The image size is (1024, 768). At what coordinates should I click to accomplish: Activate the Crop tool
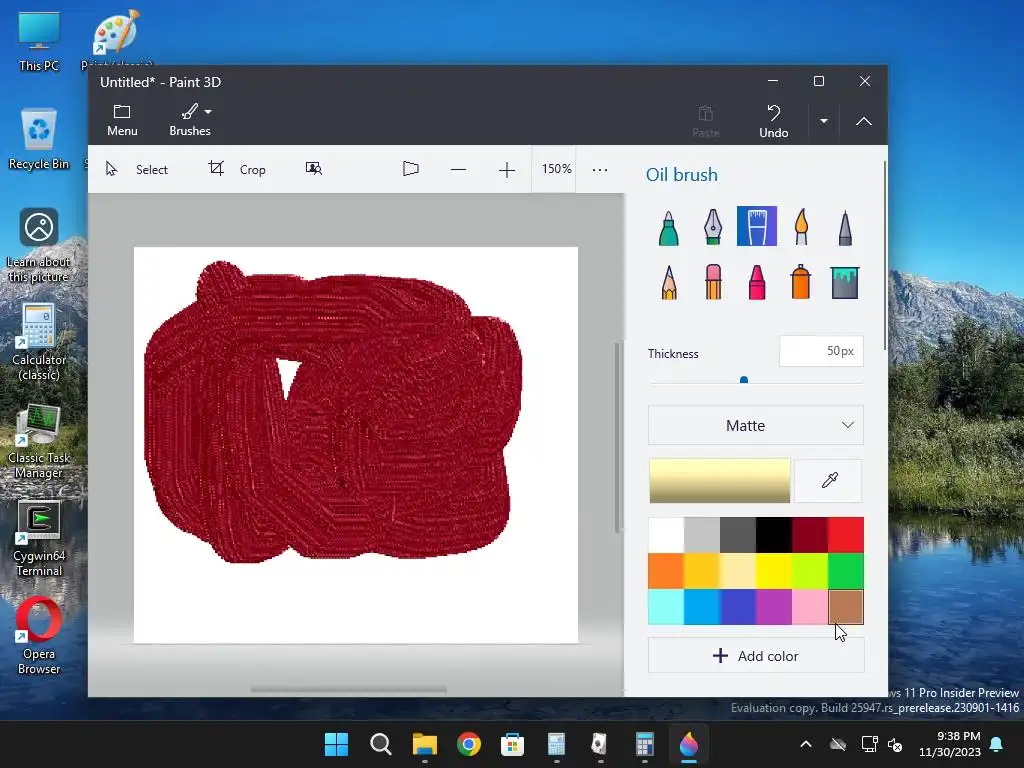point(237,169)
